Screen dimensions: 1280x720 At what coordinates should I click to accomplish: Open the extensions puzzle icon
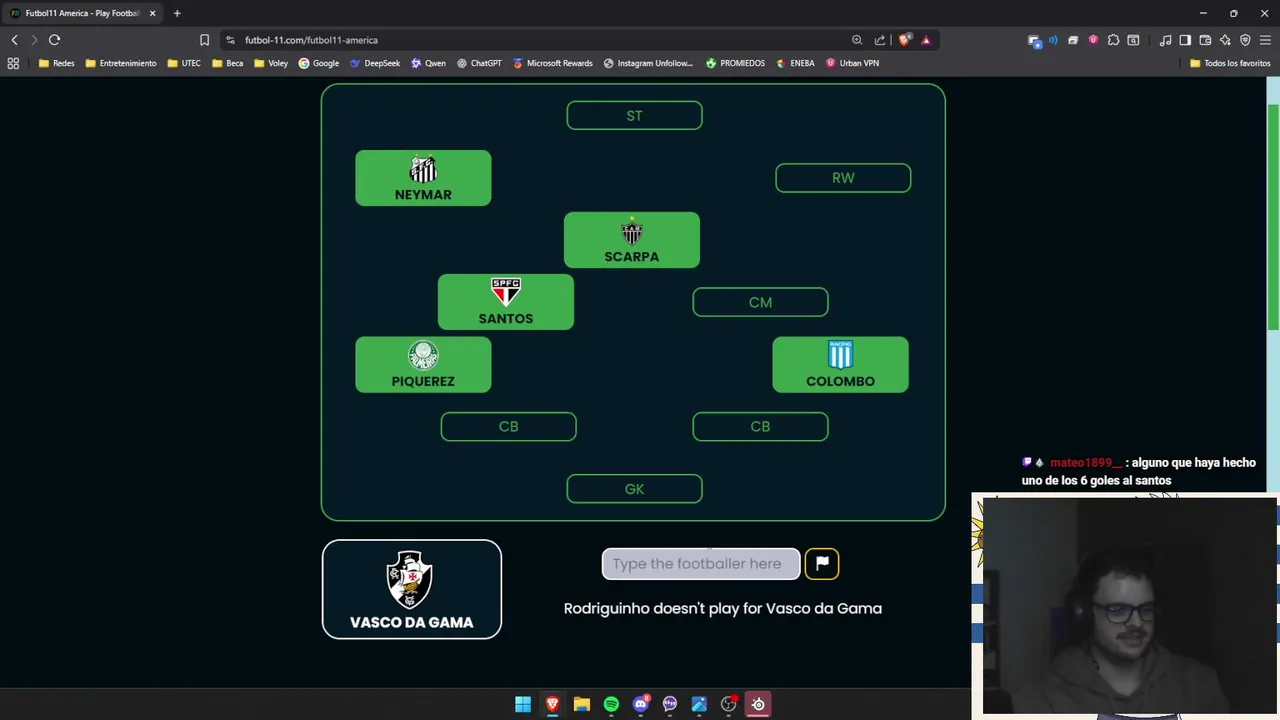click(x=1113, y=40)
